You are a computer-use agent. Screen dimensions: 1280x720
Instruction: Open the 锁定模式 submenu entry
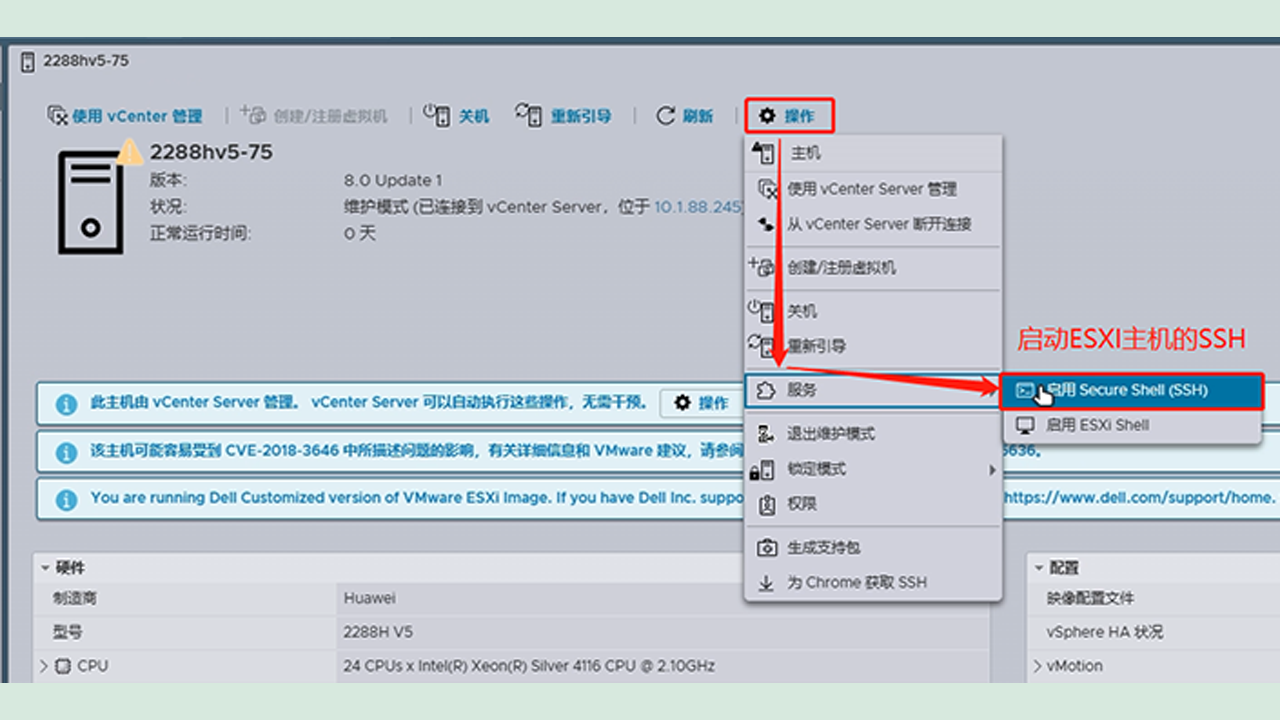click(x=873, y=469)
